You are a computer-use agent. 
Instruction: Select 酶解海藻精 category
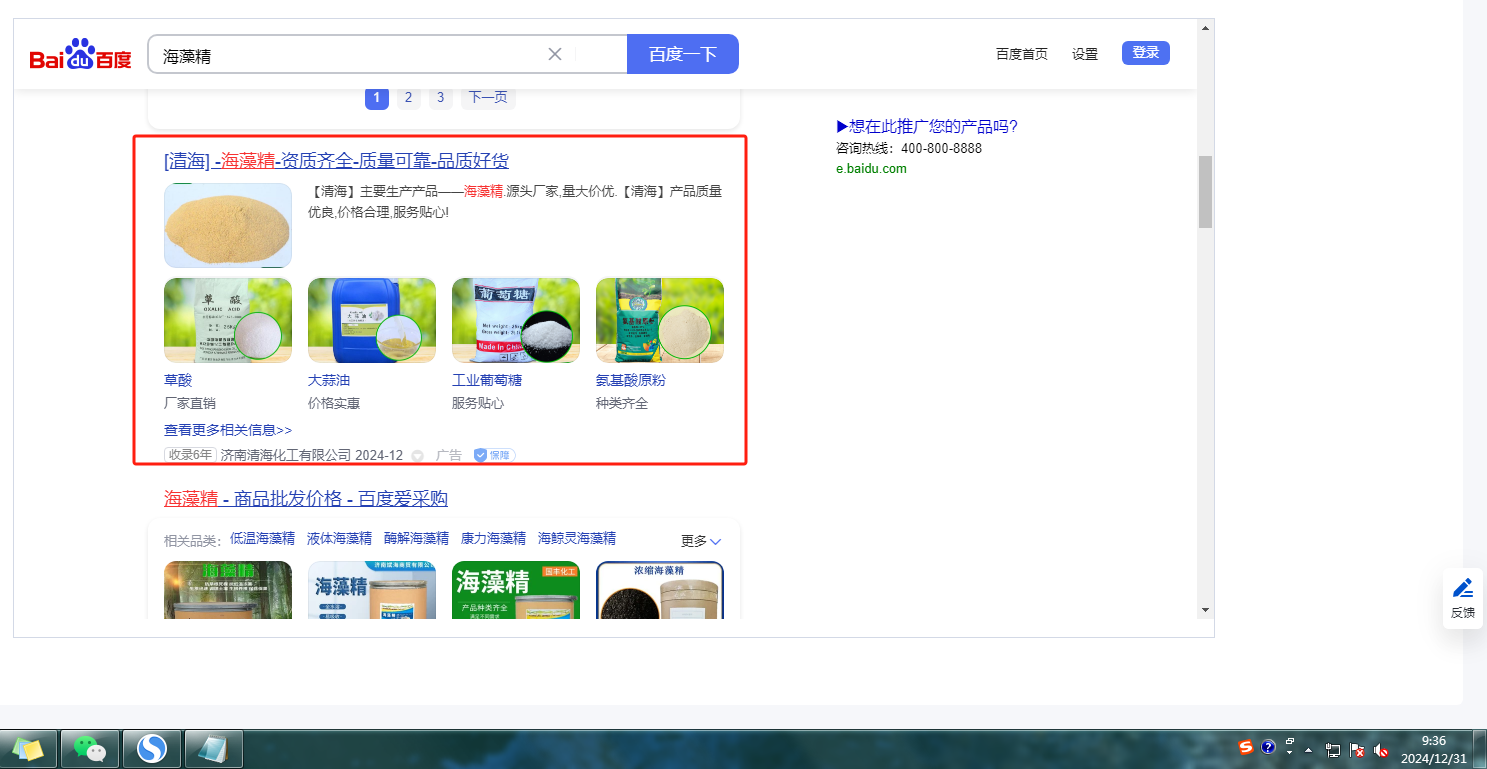coord(416,538)
